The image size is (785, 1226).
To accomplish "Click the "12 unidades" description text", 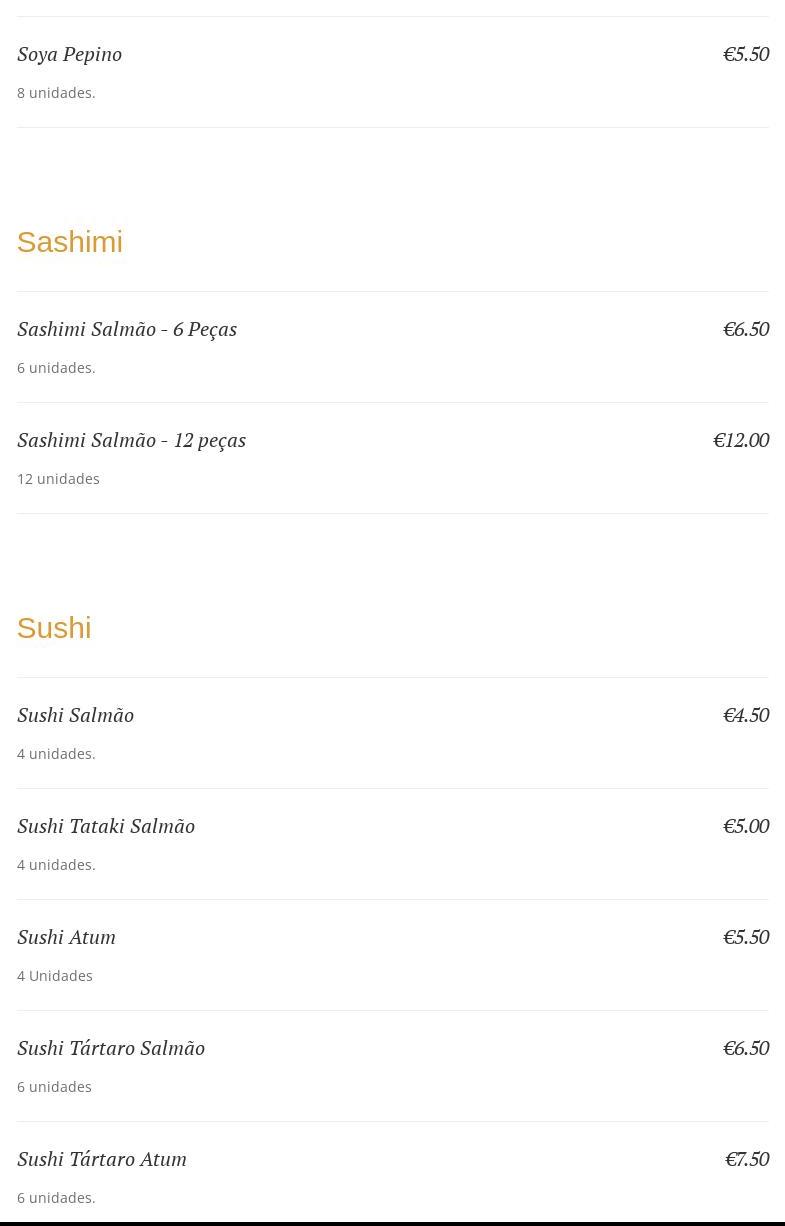I will [58, 479].
